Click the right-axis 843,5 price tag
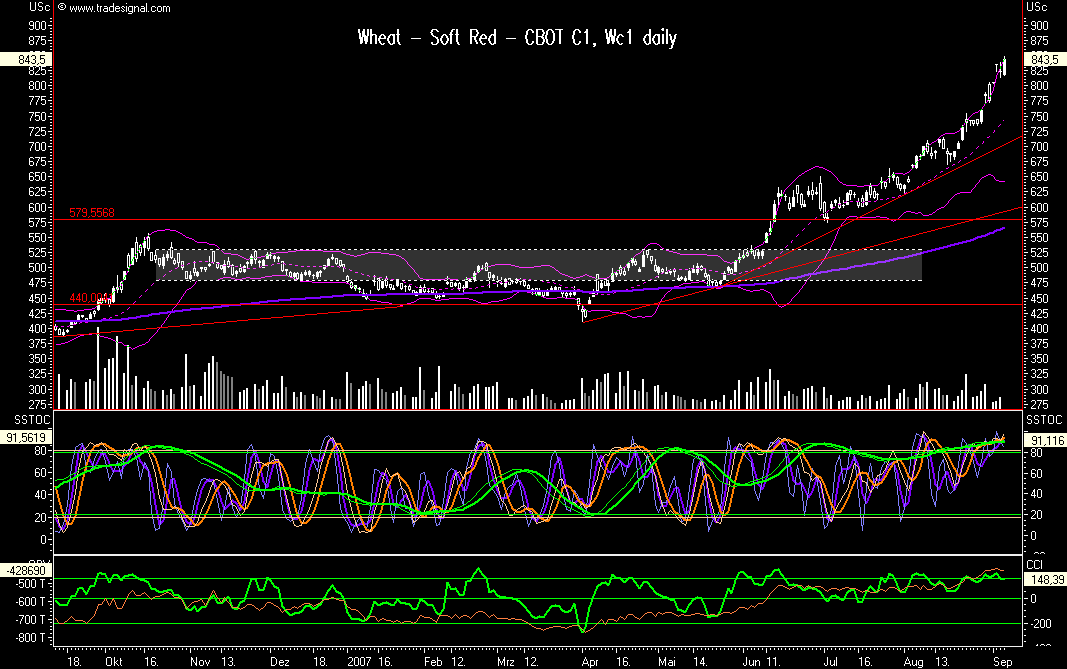This screenshot has height=669, width=1067. 1044,60
